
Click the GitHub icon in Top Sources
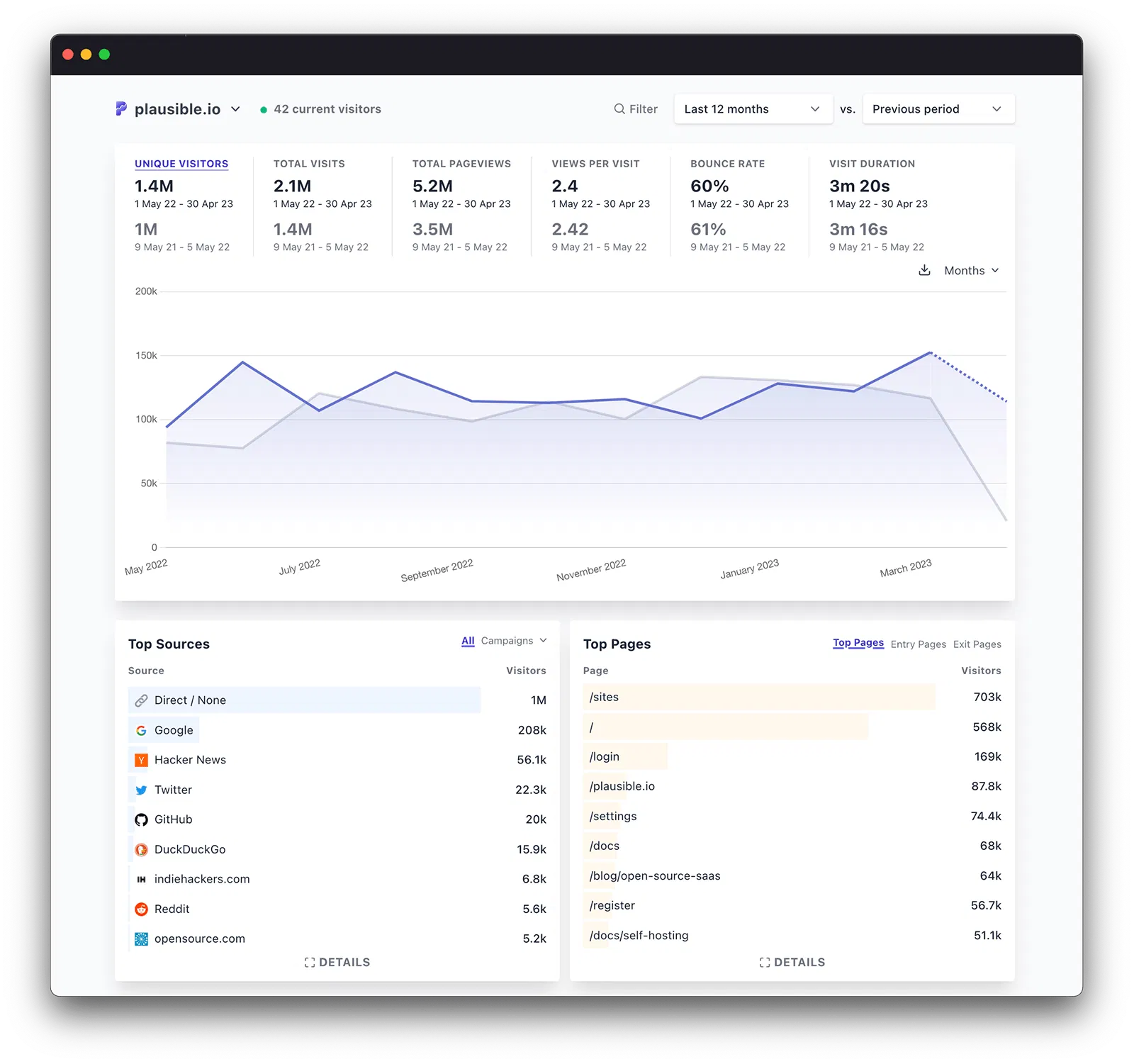141,819
